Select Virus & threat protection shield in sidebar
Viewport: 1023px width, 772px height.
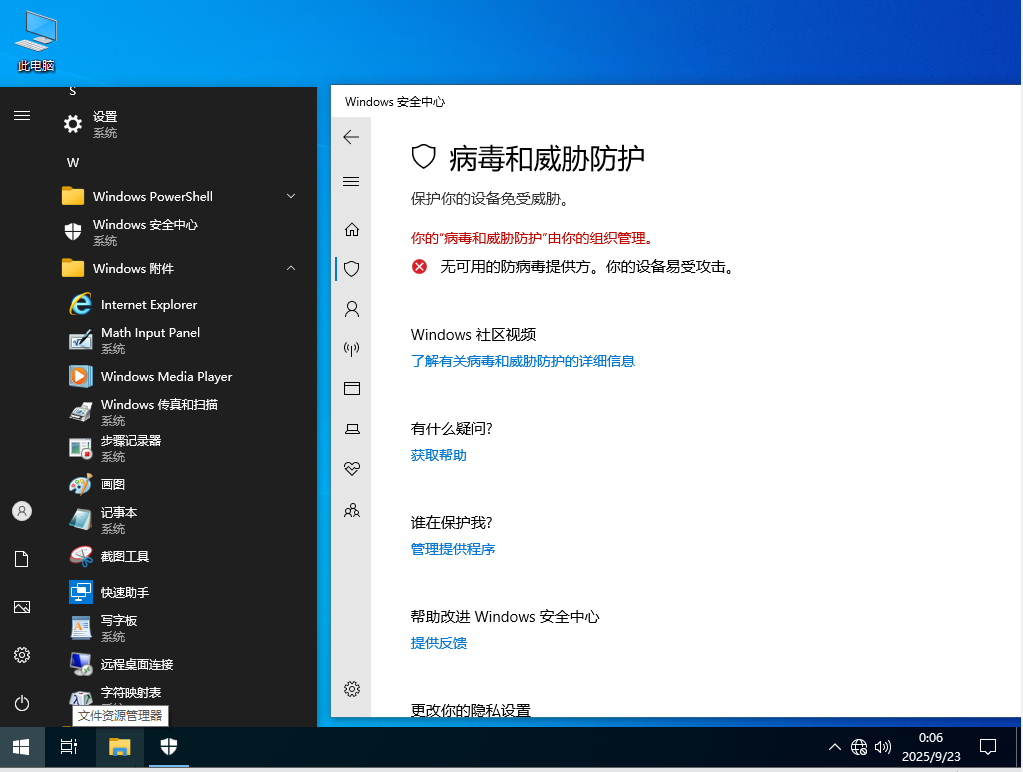(352, 269)
